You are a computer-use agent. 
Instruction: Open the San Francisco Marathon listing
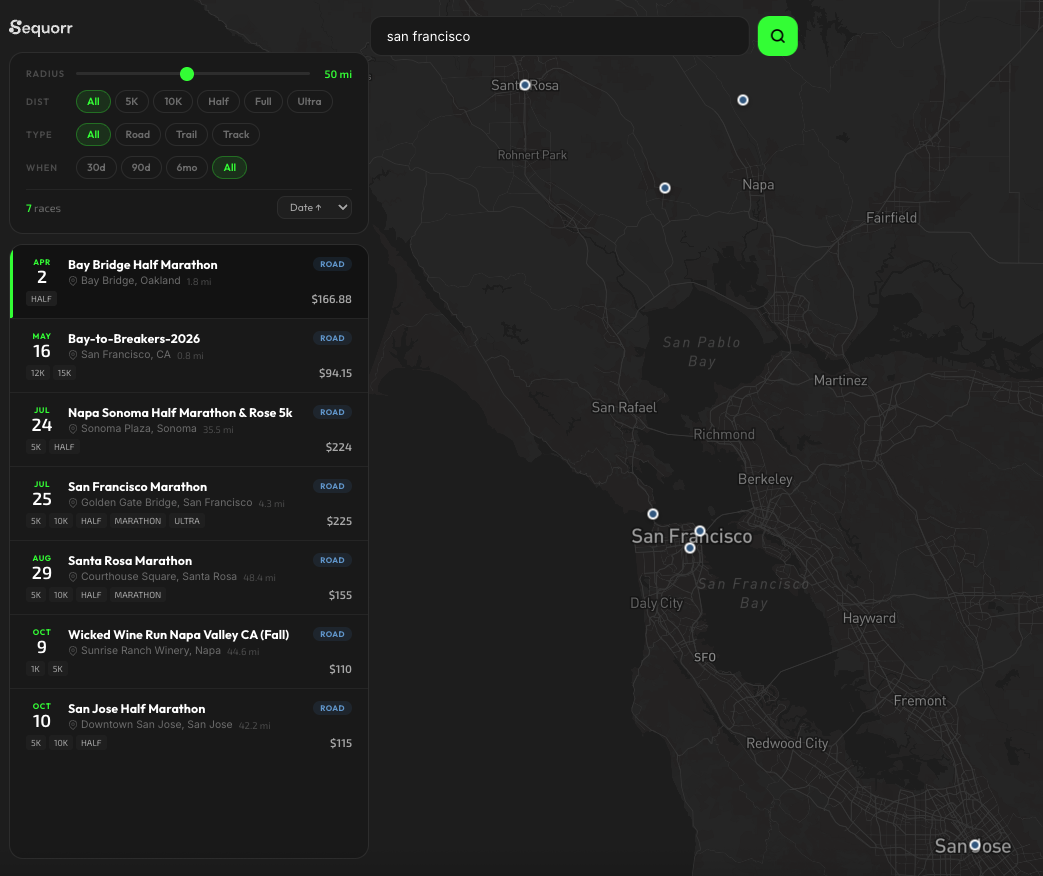(189, 504)
